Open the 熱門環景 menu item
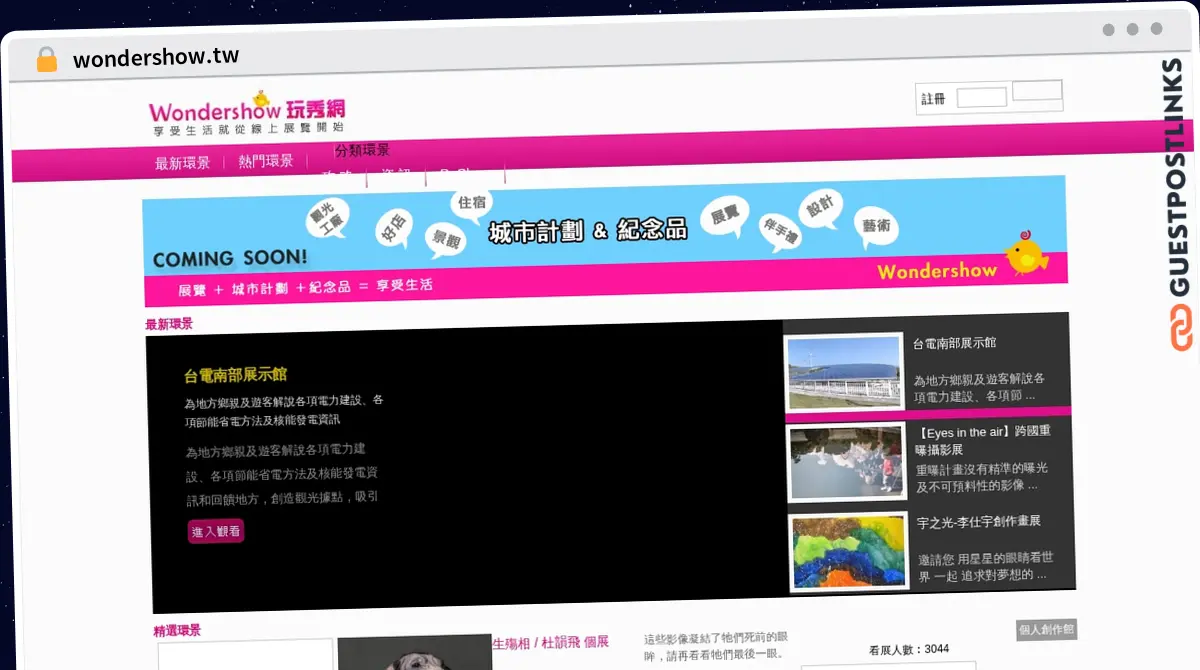Viewport: 1200px width, 670px height. [x=266, y=161]
